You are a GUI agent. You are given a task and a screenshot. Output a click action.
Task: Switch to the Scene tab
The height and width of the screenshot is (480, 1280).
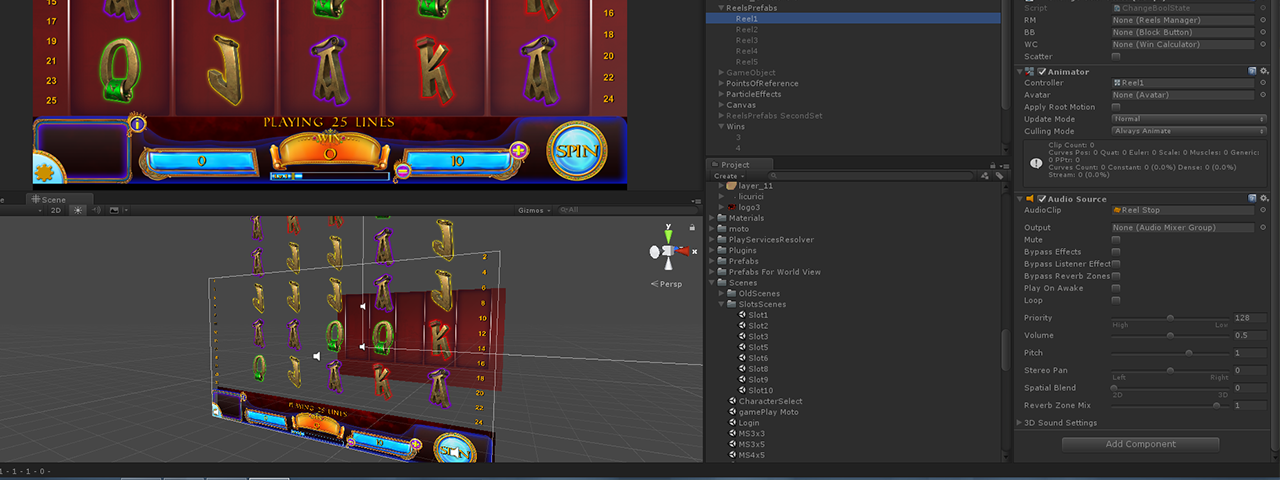(53, 200)
